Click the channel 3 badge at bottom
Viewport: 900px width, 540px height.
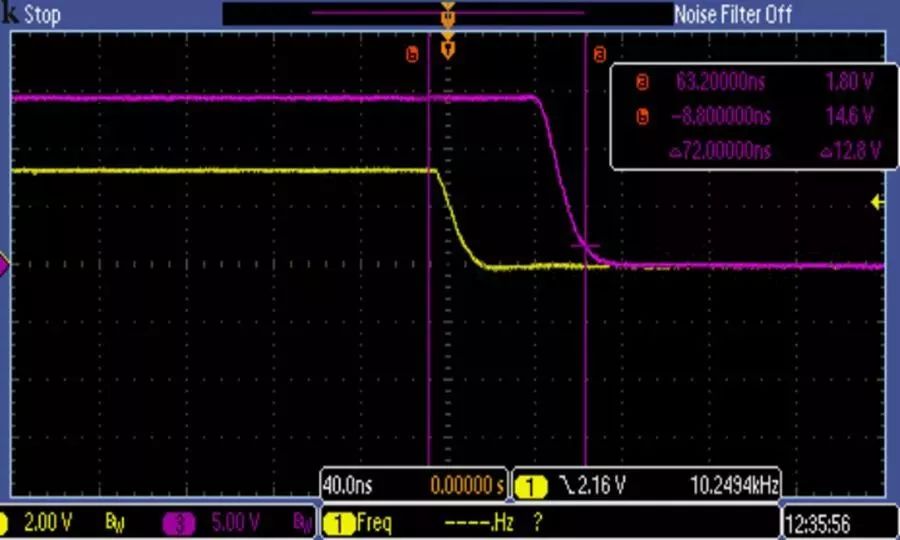(179, 523)
